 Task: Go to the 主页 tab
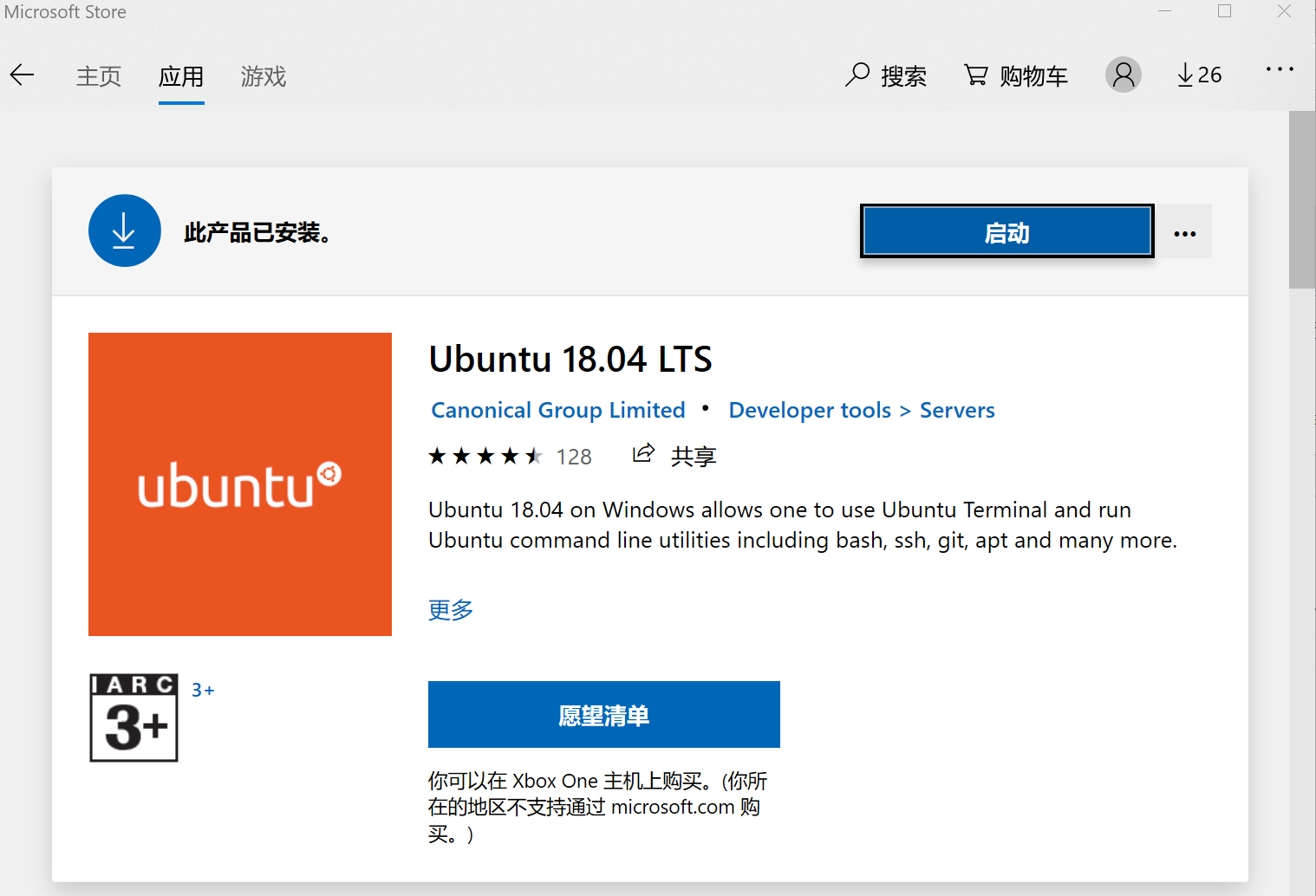(98, 77)
